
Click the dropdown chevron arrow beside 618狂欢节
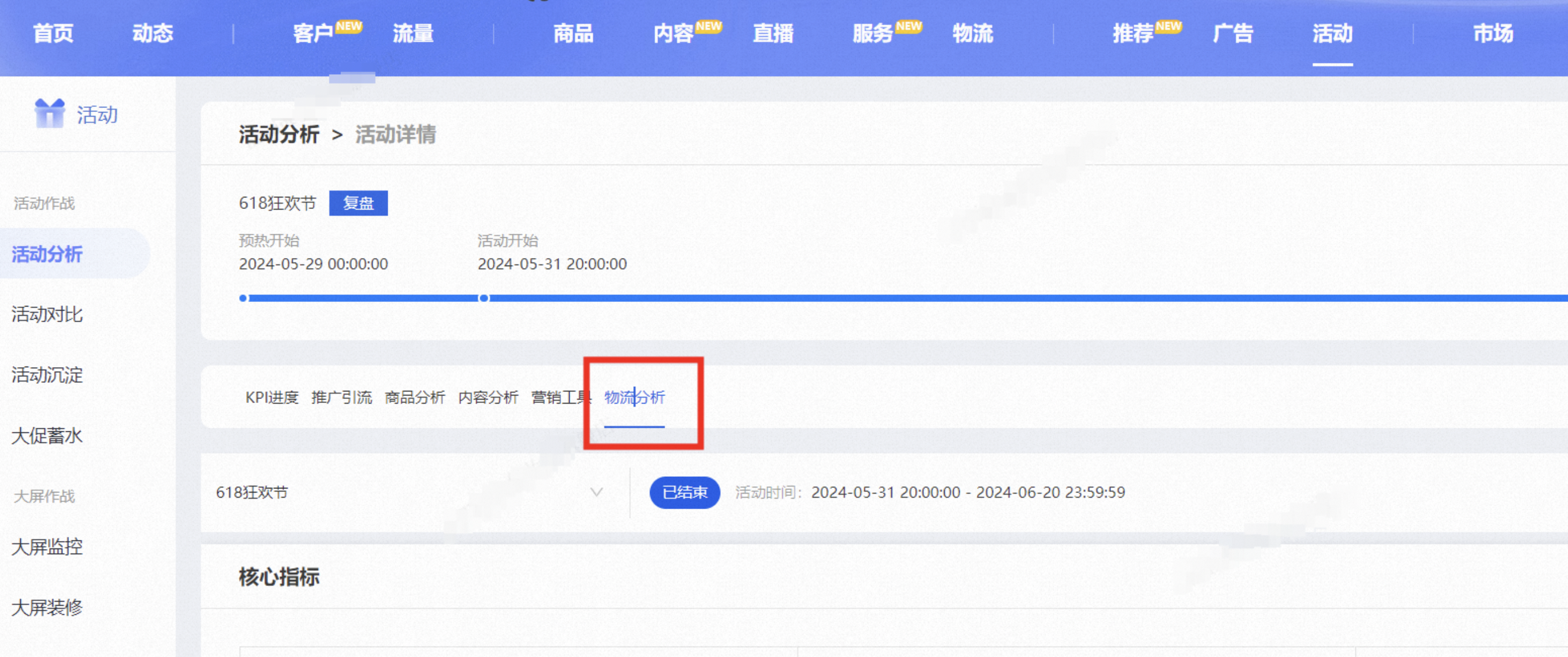(596, 492)
